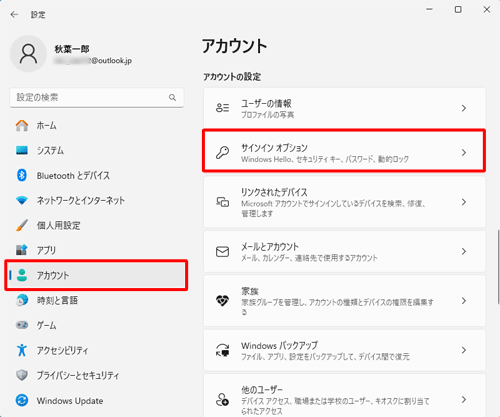Click the network Wi-Fi icon
Image resolution: width=500 pixels, height=417 pixels.
tap(22, 200)
